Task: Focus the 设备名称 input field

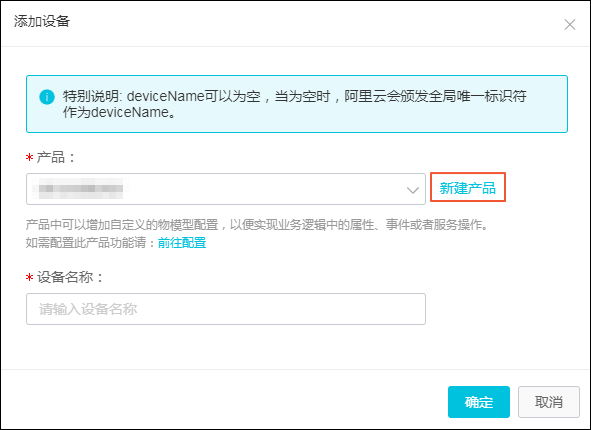Action: [x=226, y=309]
